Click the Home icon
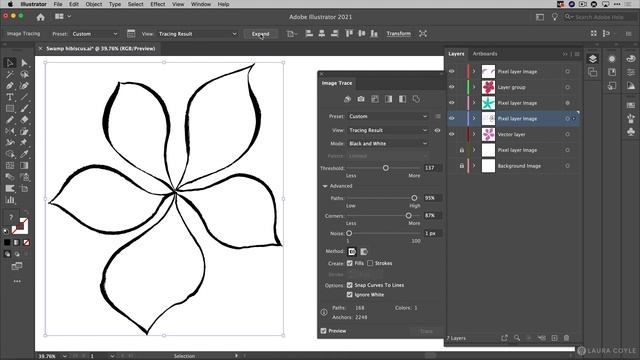This screenshot has height=360, width=640. pyautogui.click(x=40, y=17)
